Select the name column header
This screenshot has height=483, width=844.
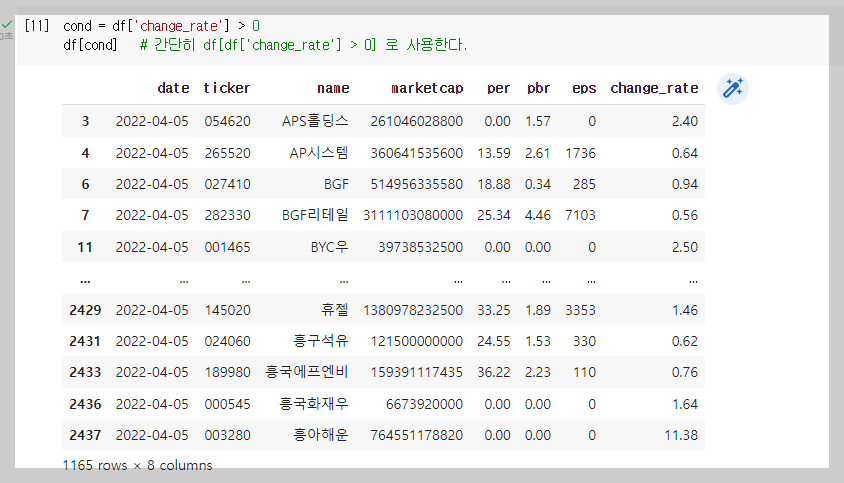tap(333, 88)
